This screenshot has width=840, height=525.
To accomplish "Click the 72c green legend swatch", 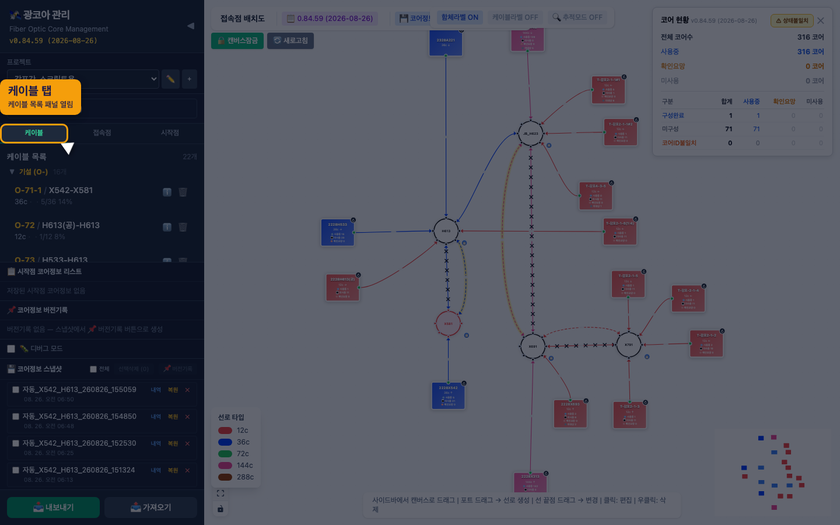I will point(225,454).
